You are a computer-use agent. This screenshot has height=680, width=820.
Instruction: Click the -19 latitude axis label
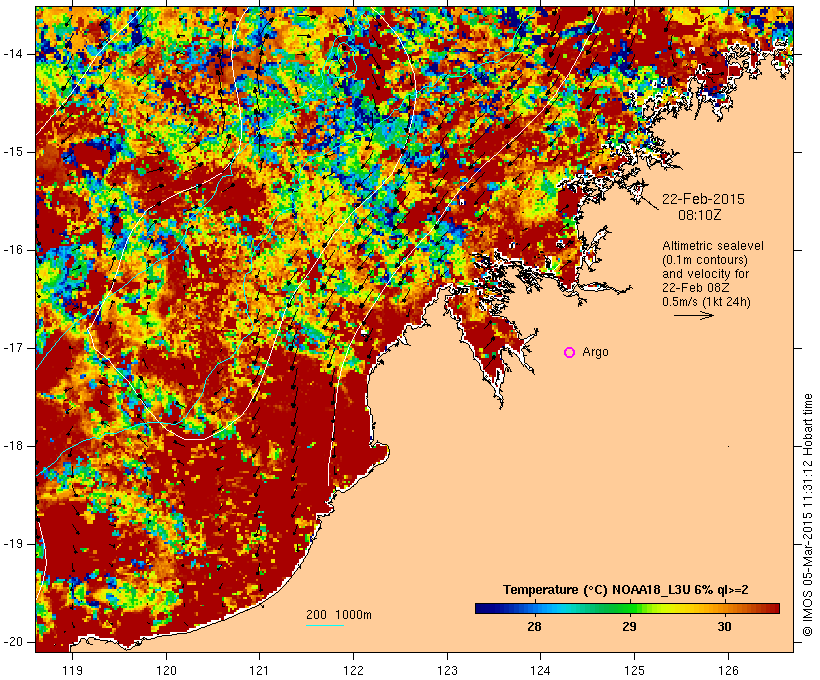(x=12, y=544)
